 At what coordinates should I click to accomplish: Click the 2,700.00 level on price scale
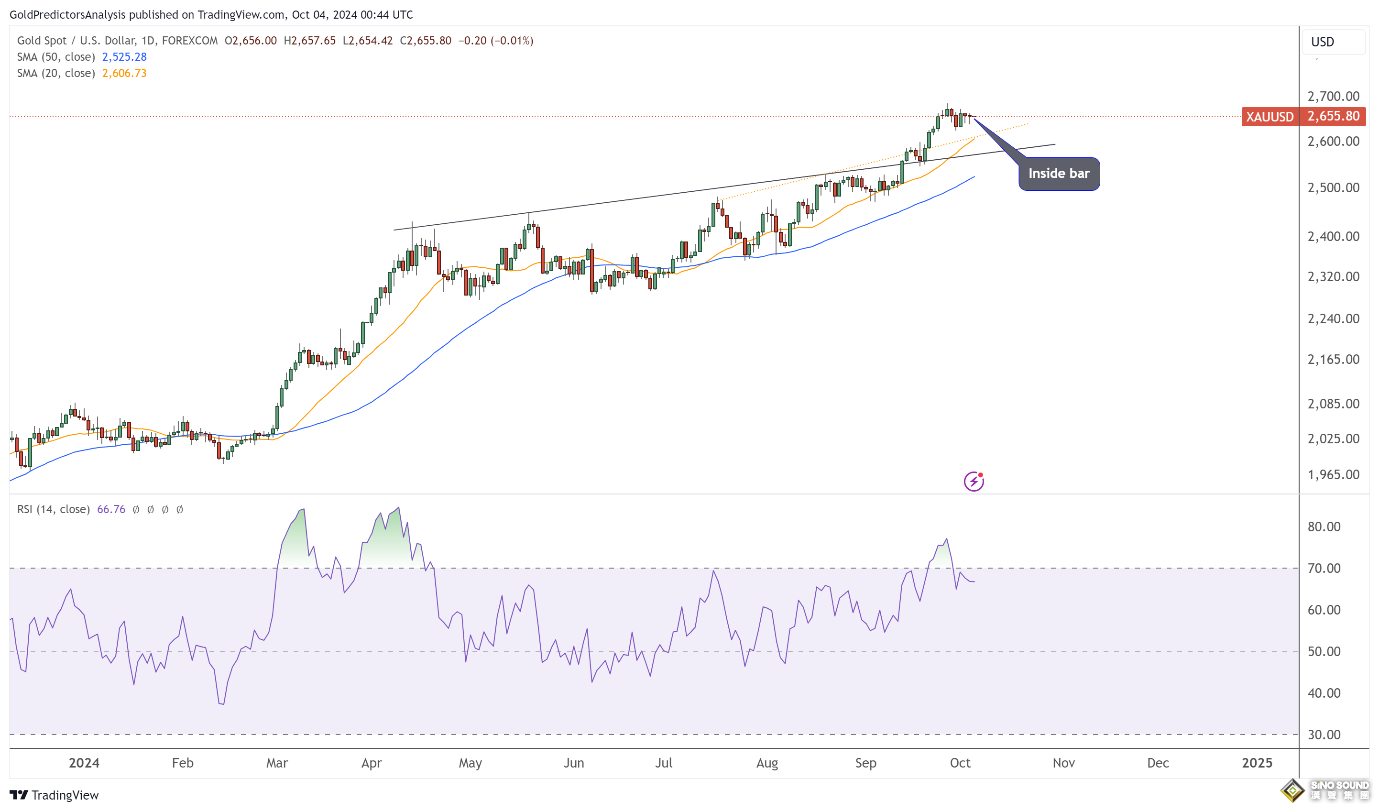click(1333, 97)
